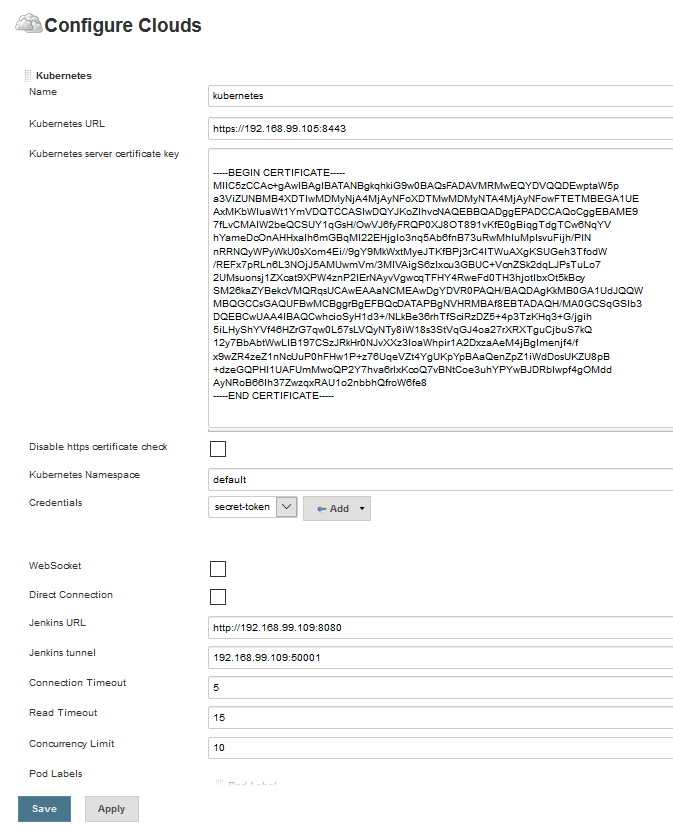Click the Credentials label
673x829 pixels.
tap(56, 503)
